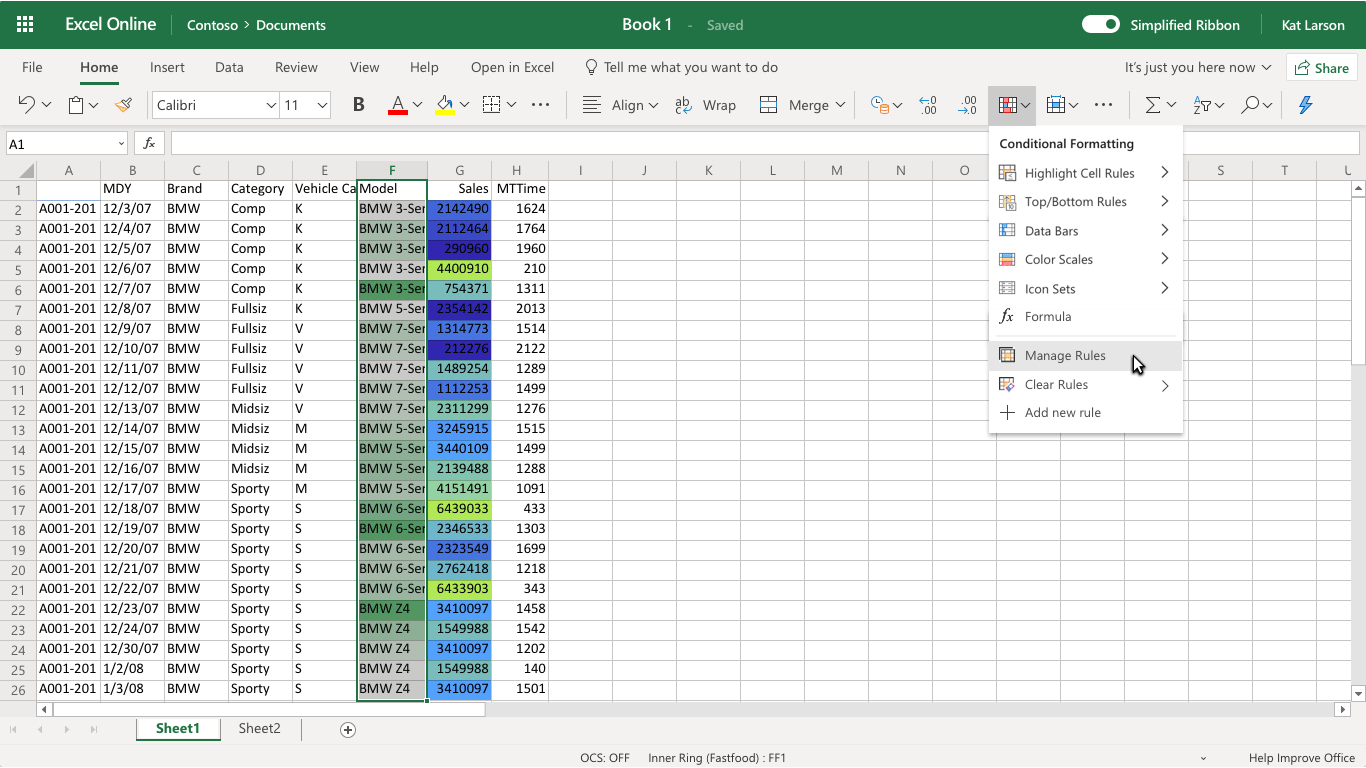Viewport: 1366px width, 768px height.
Task: Expand the font color dropdown arrow
Action: click(418, 105)
